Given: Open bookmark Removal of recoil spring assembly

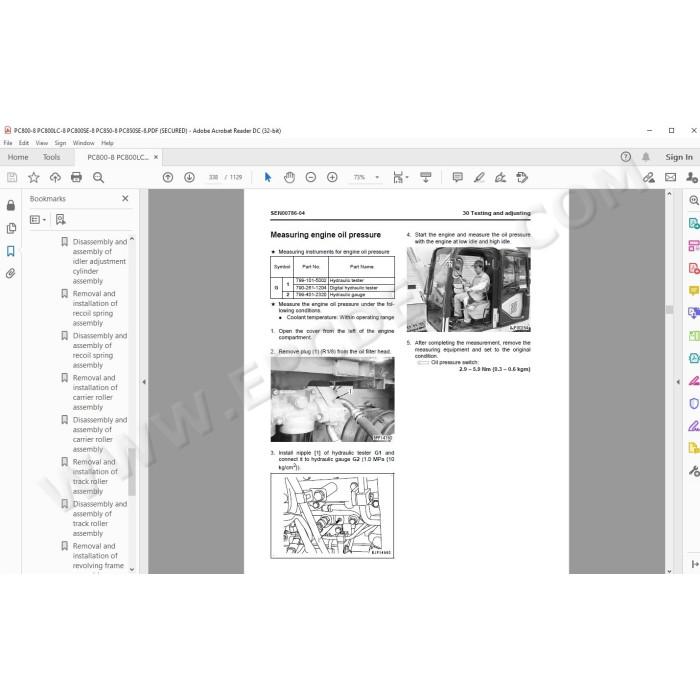Looking at the screenshot, I should (95, 308).
